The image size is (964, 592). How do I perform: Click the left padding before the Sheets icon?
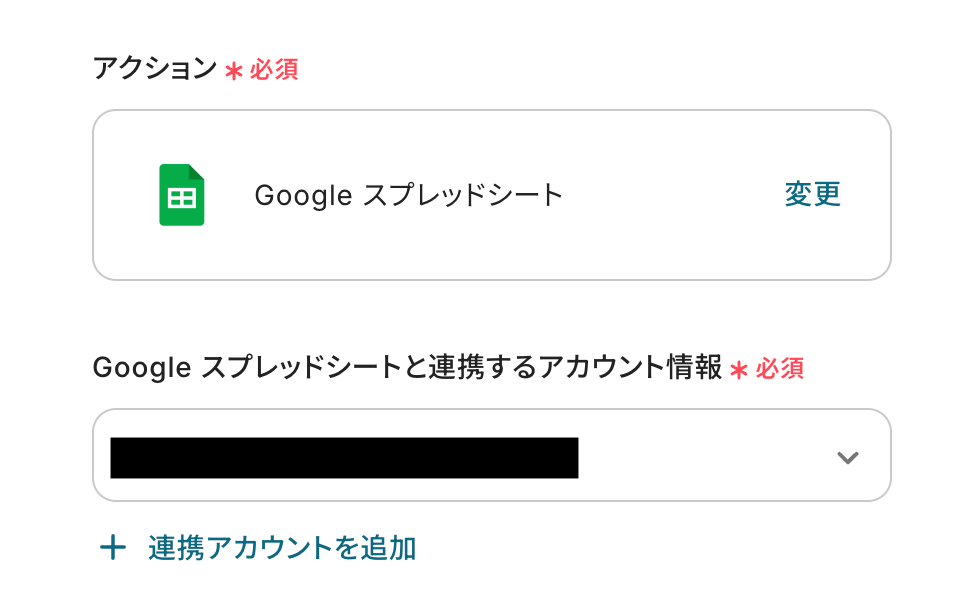pos(125,195)
